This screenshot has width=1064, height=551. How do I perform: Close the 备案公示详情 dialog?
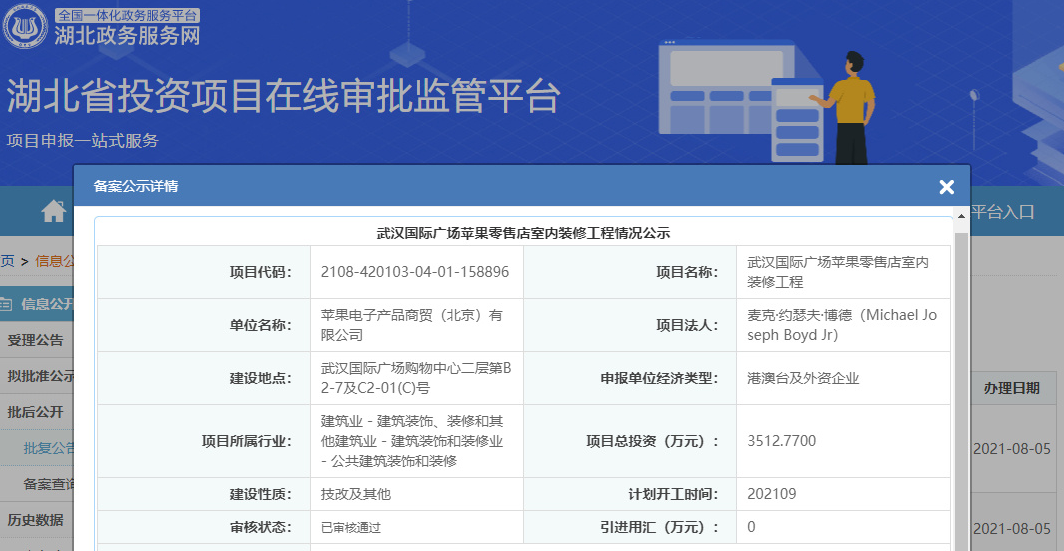(946, 187)
